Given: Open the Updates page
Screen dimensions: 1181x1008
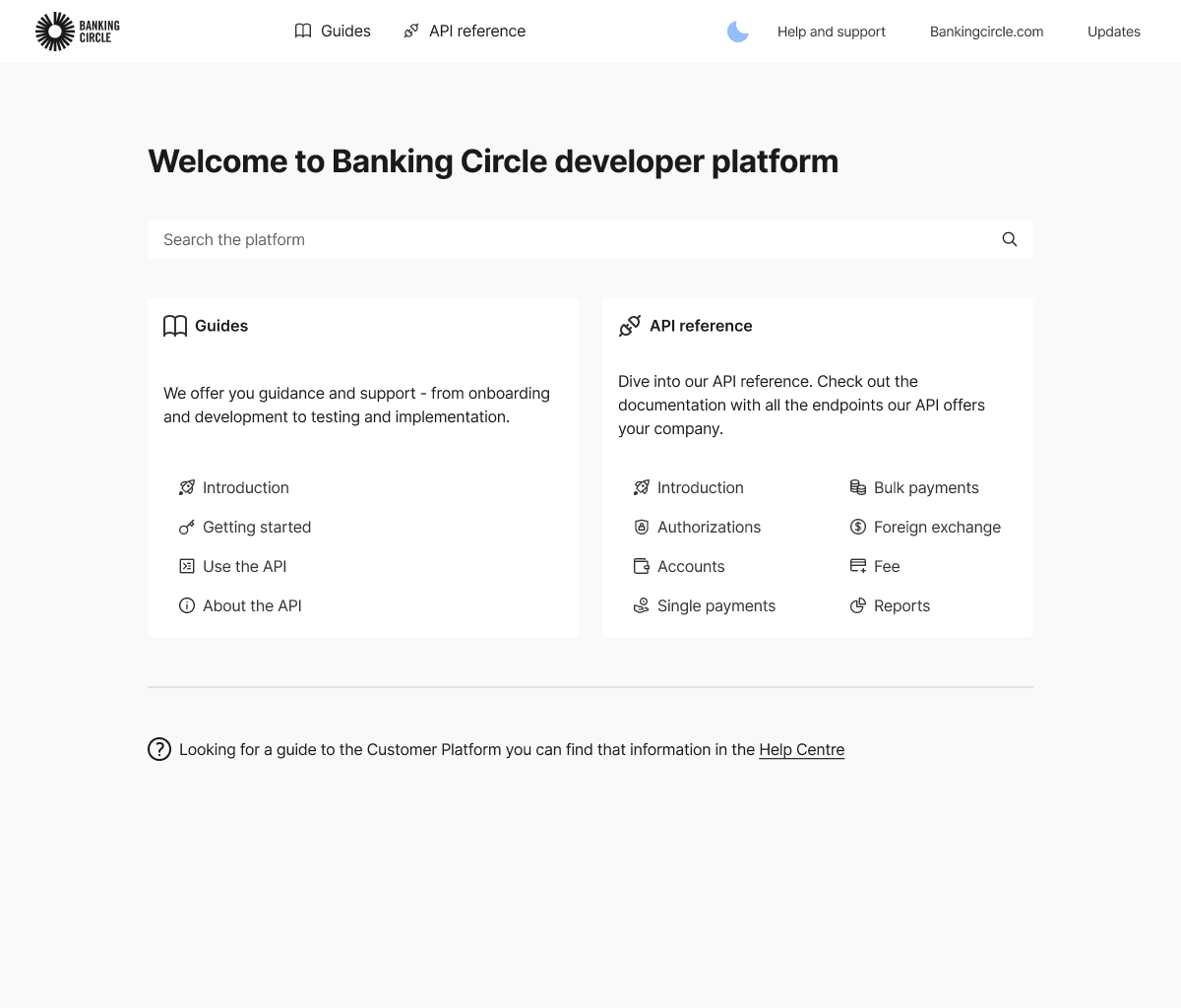Looking at the screenshot, I should 1114,31.
